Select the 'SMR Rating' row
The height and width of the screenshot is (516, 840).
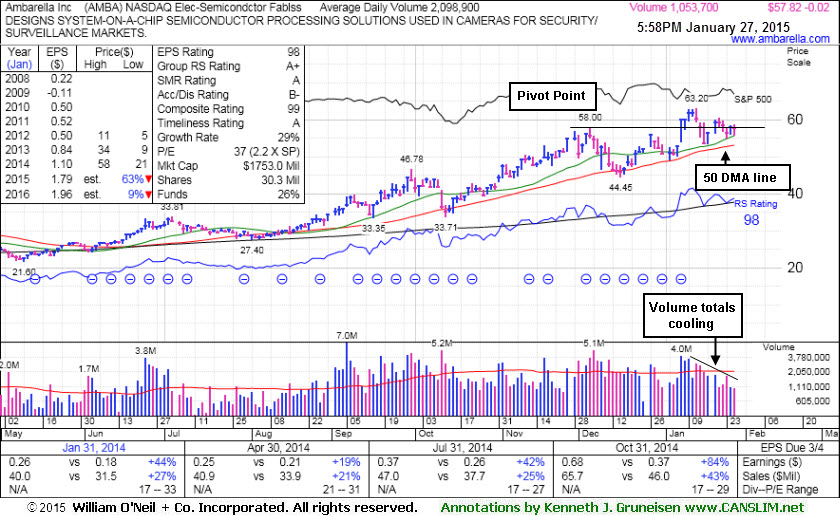click(228, 80)
